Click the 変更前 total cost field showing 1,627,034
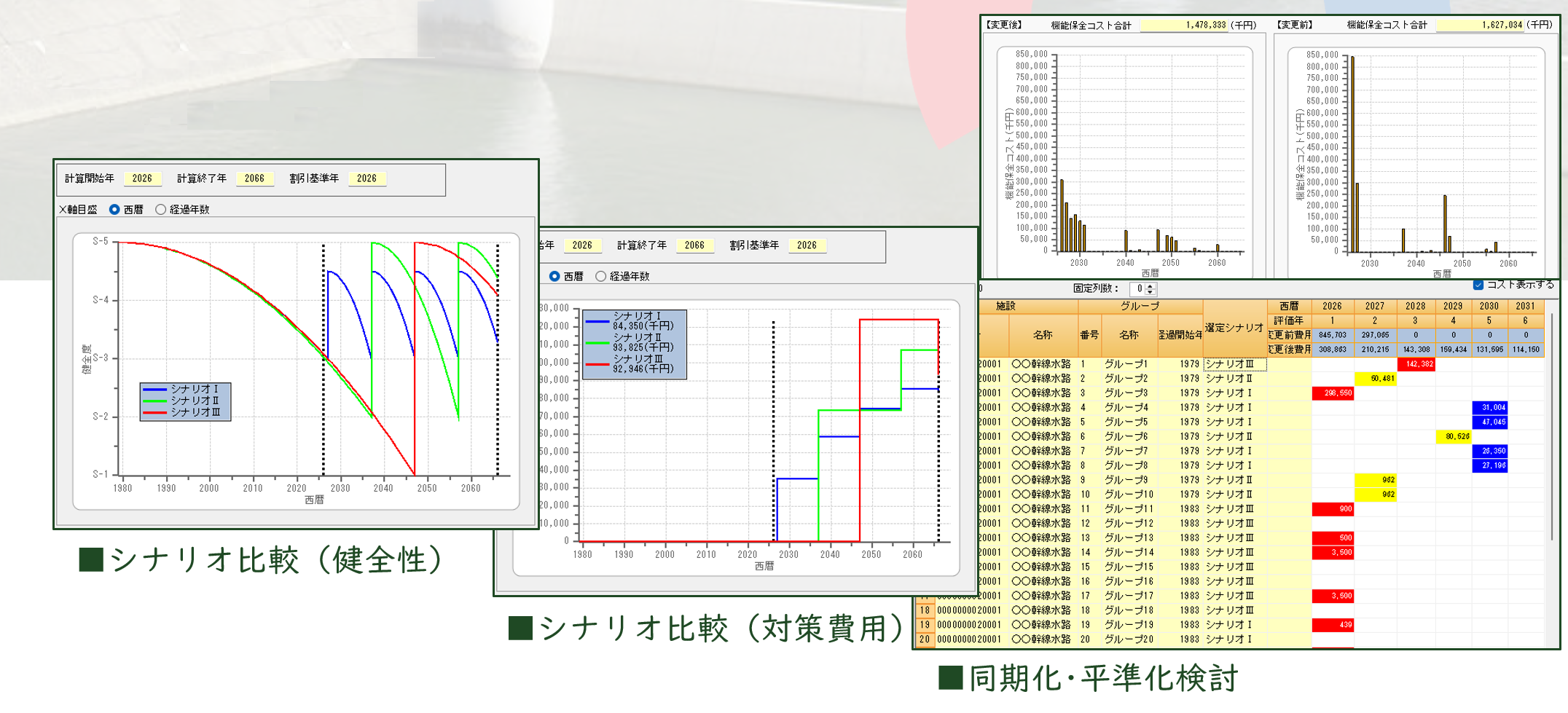The image size is (1568, 713). [1479, 25]
